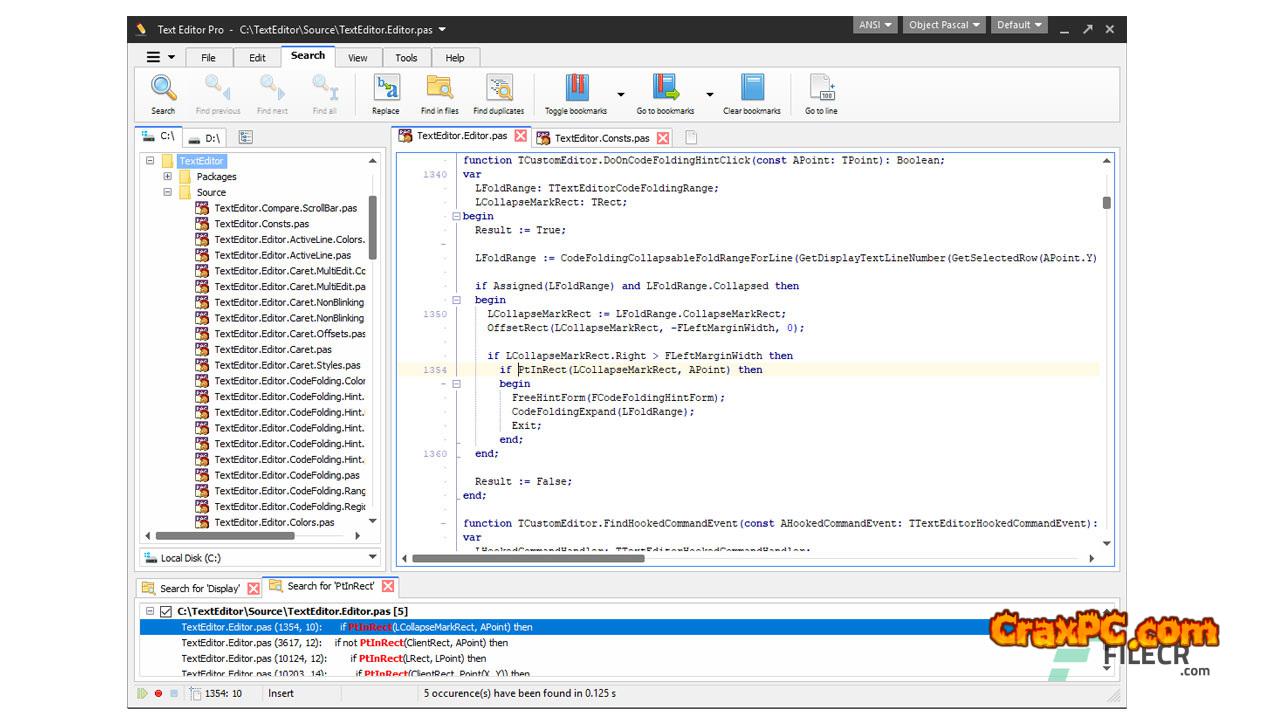Click the Search magnifier icon in ribbon
1280x720 pixels.
[163, 88]
